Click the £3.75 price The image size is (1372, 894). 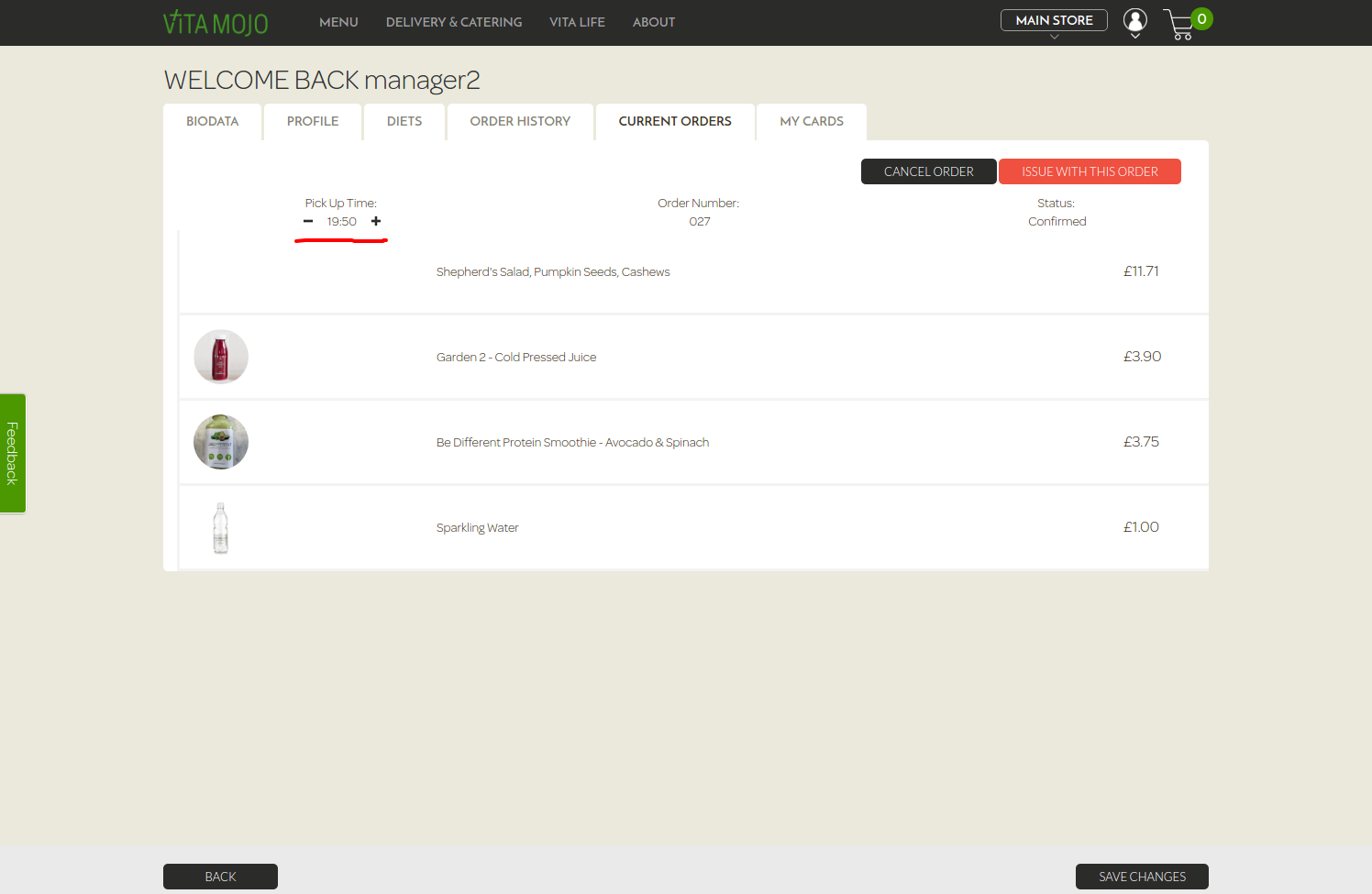click(1141, 442)
